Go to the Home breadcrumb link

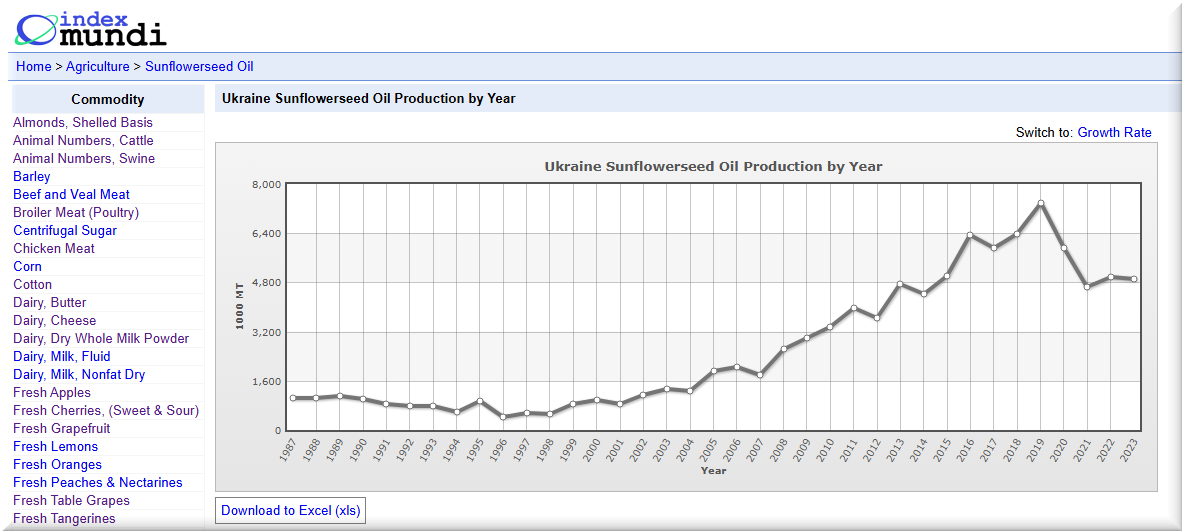point(33,67)
